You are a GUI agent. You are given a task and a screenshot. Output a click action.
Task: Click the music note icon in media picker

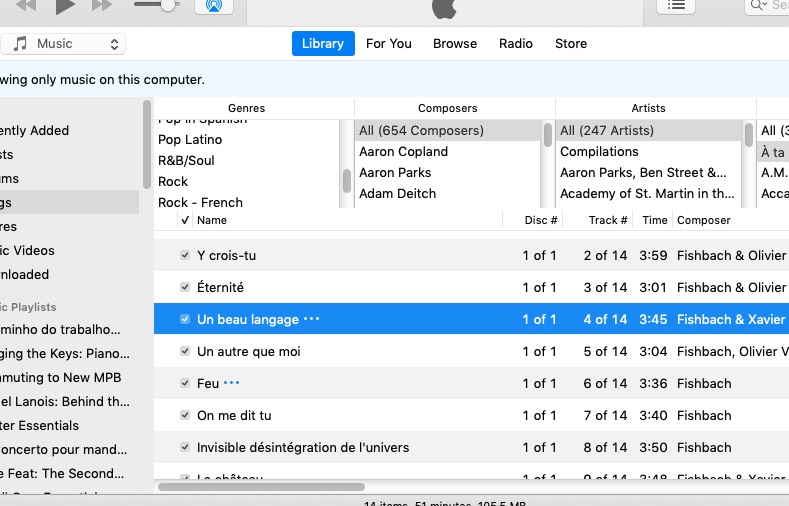click(x=20, y=44)
